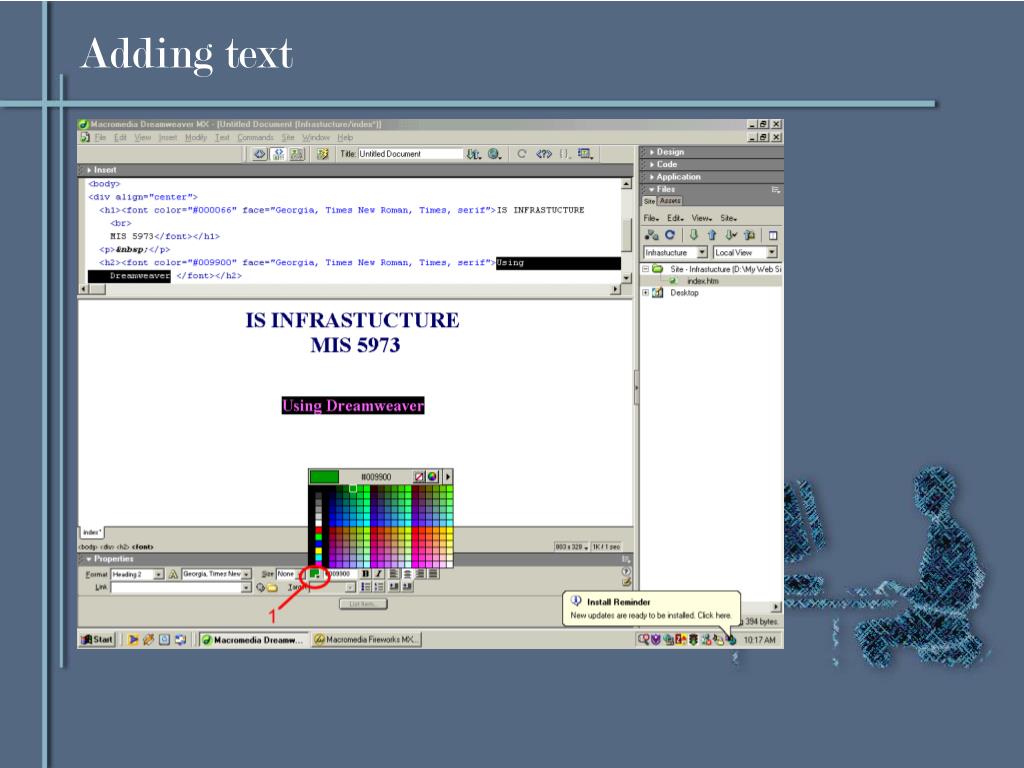1024x768 pixels.
Task: Open System Color Picker wheel icon
Action: coord(432,477)
